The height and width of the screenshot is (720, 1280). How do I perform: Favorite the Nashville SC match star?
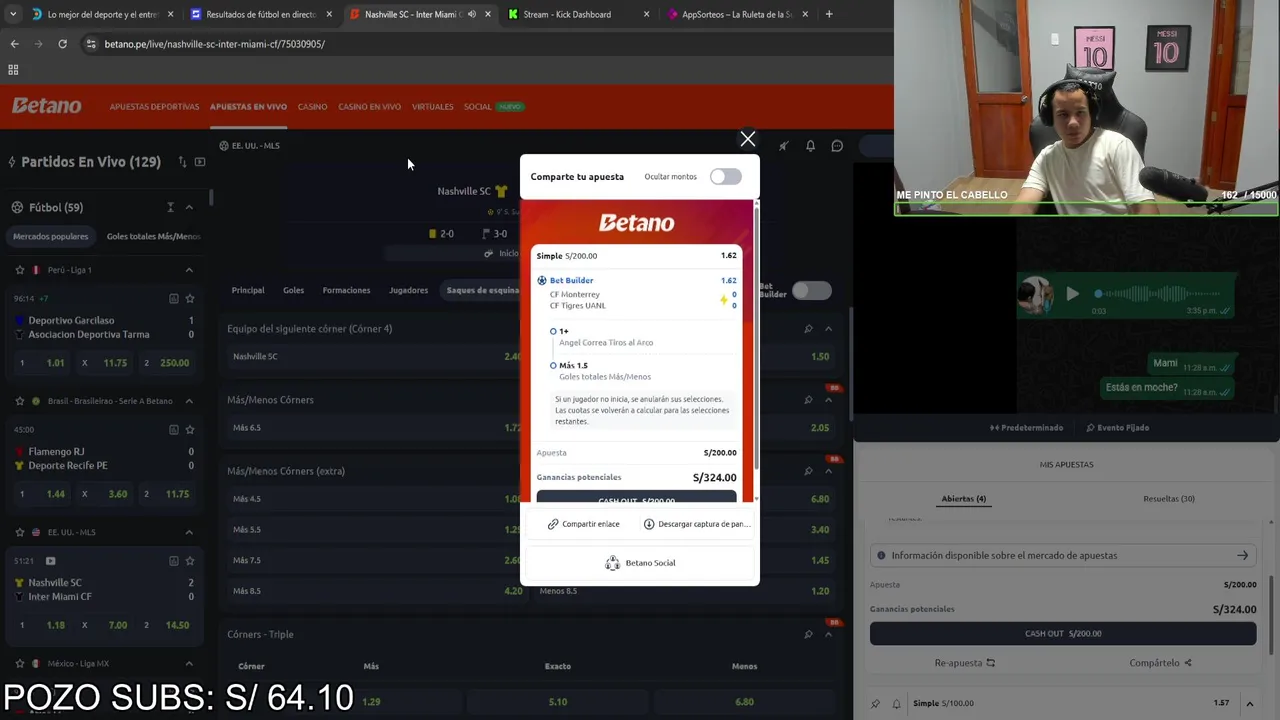click(190, 561)
